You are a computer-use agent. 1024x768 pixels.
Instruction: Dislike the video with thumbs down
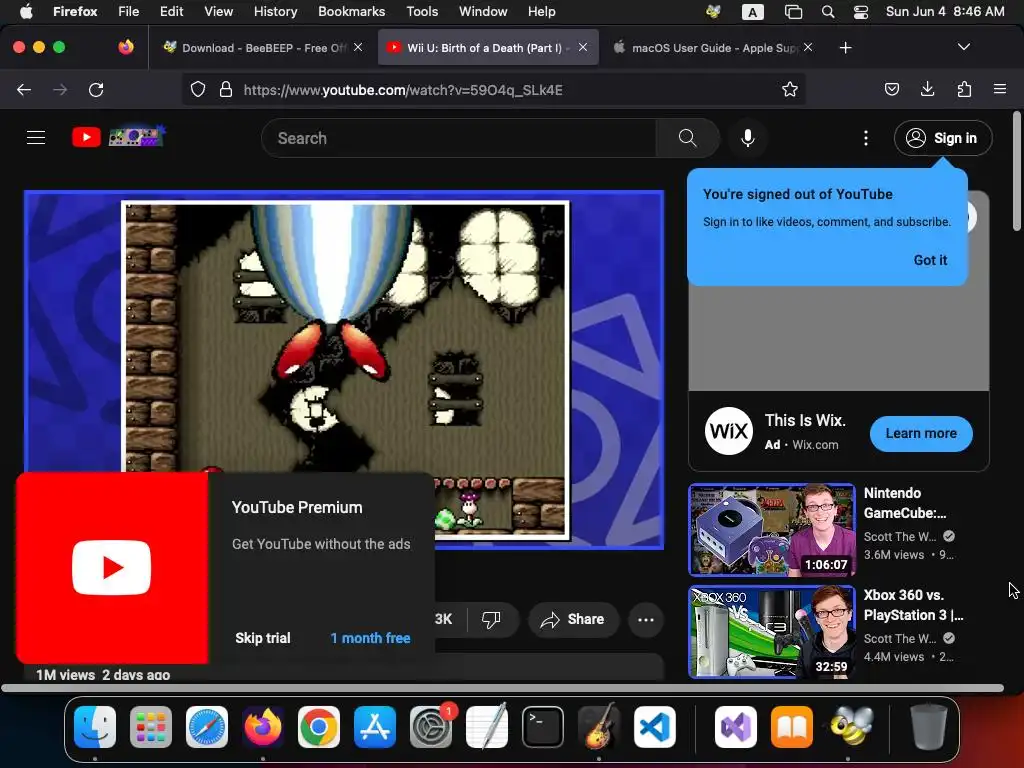[x=491, y=619]
